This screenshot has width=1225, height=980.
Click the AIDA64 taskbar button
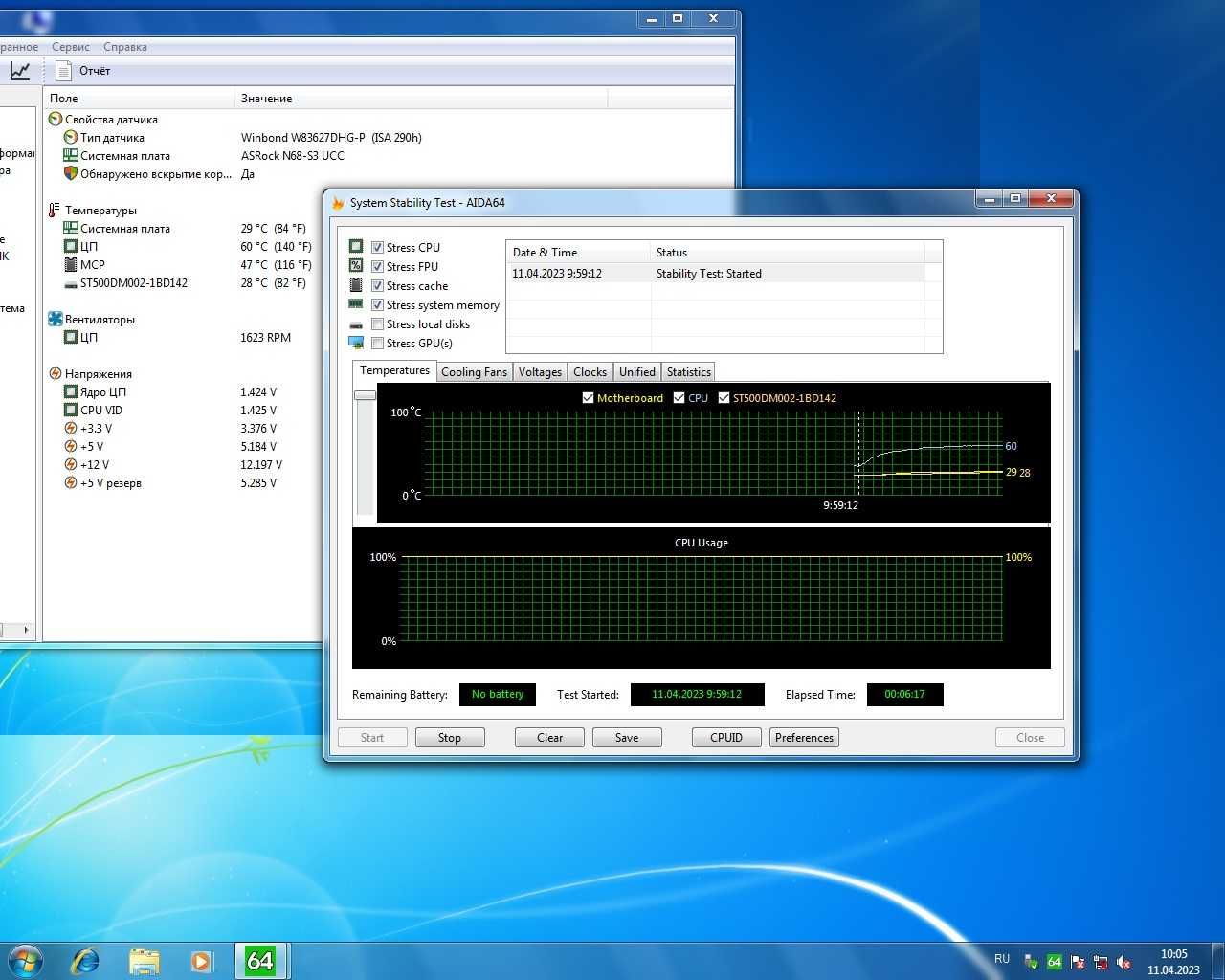[260, 960]
